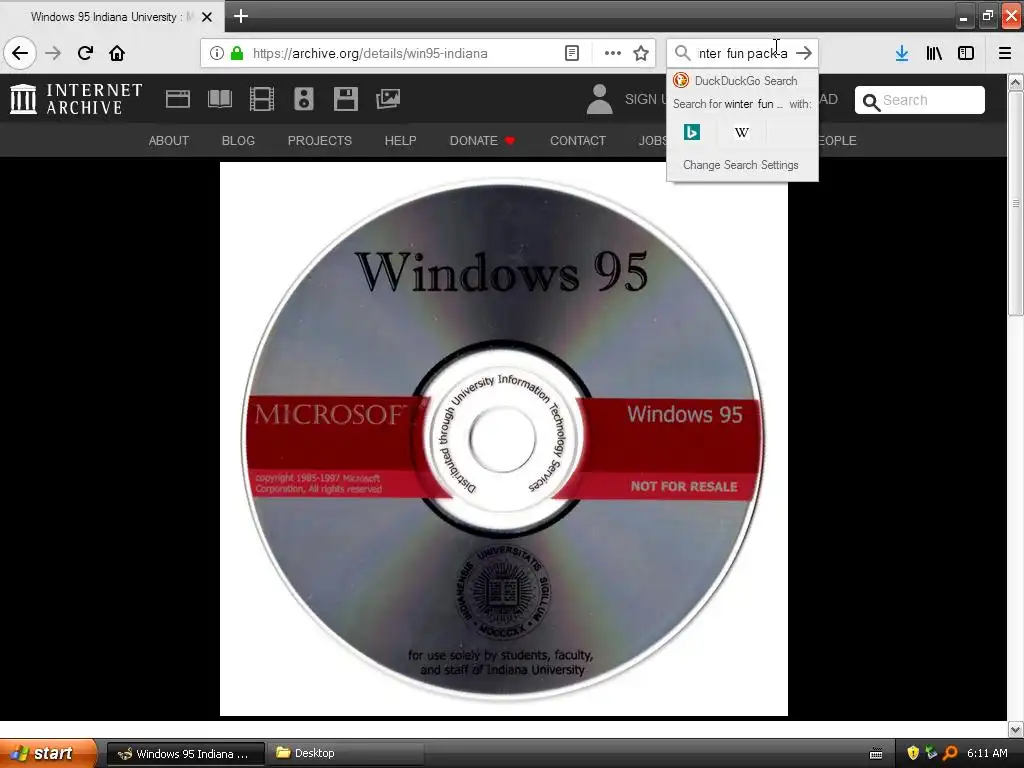Open the Video film icon
Screen dimensions: 1024x768
point(262,99)
